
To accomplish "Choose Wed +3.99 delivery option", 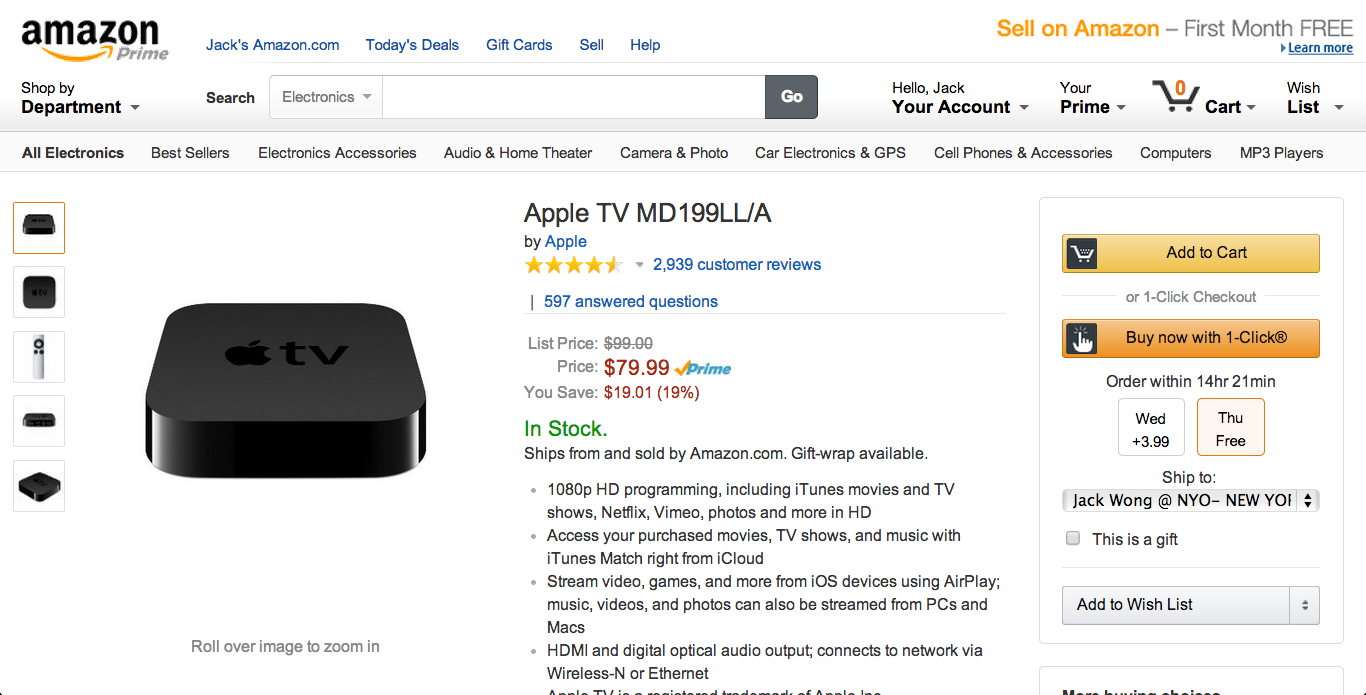I will pos(1151,428).
